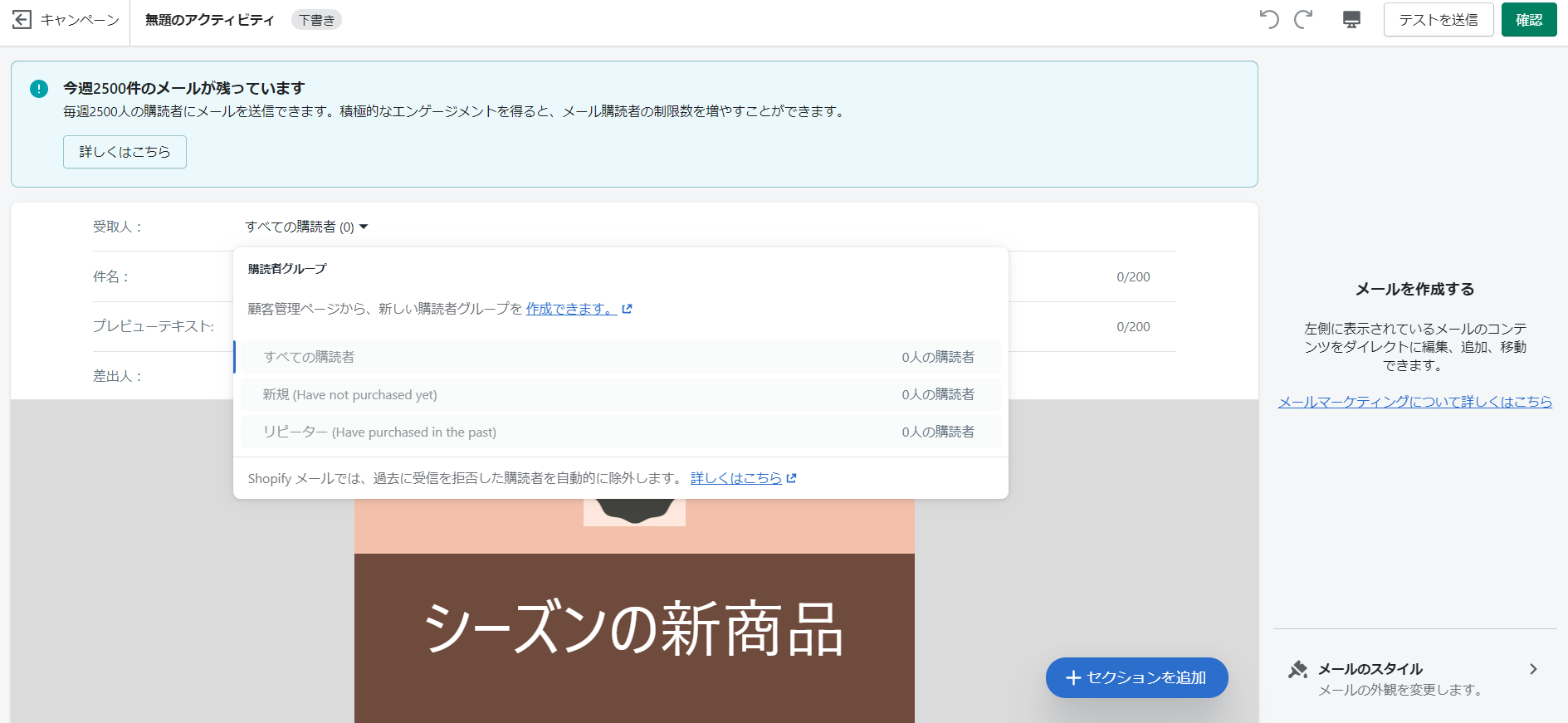This screenshot has width=1568, height=723.
Task: Click the テストを送信 button
Action: tap(1439, 20)
